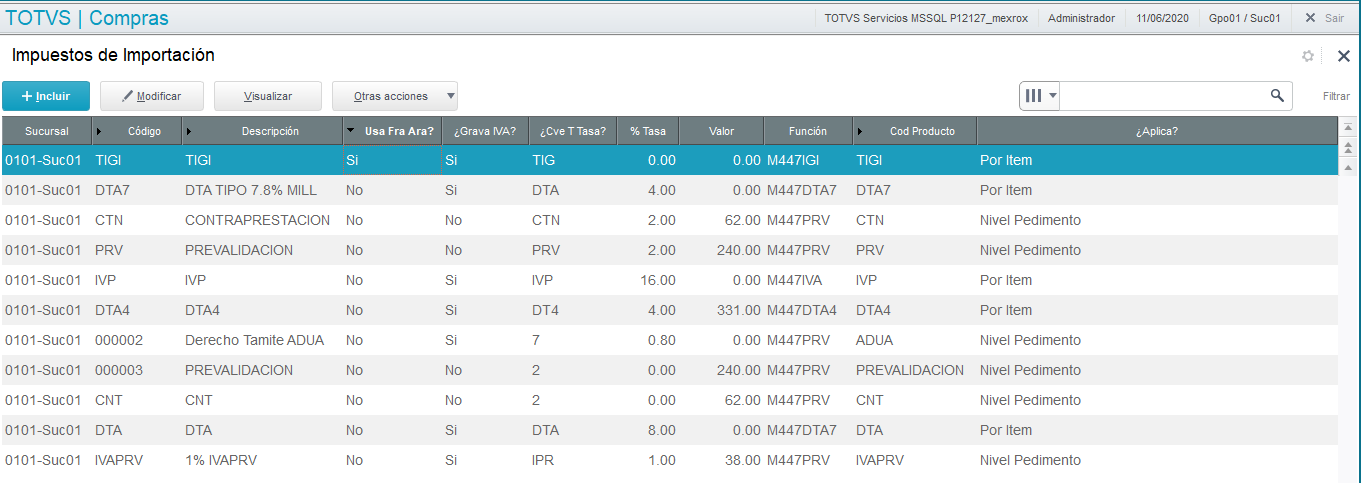Open the settings gear icon
The width and height of the screenshot is (1361, 483).
click(x=1308, y=56)
